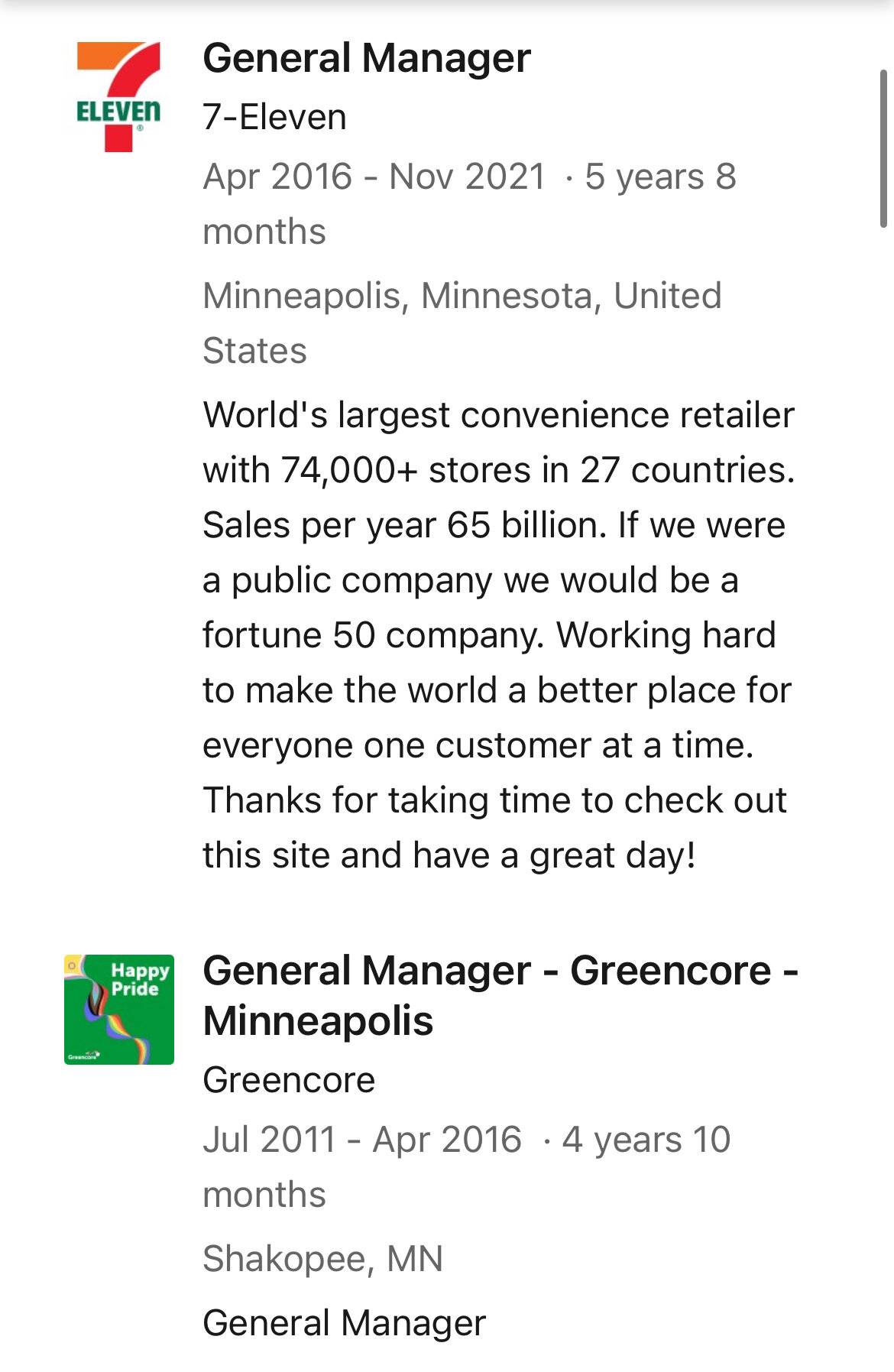Open the 7-Eleven company logo

[x=119, y=96]
